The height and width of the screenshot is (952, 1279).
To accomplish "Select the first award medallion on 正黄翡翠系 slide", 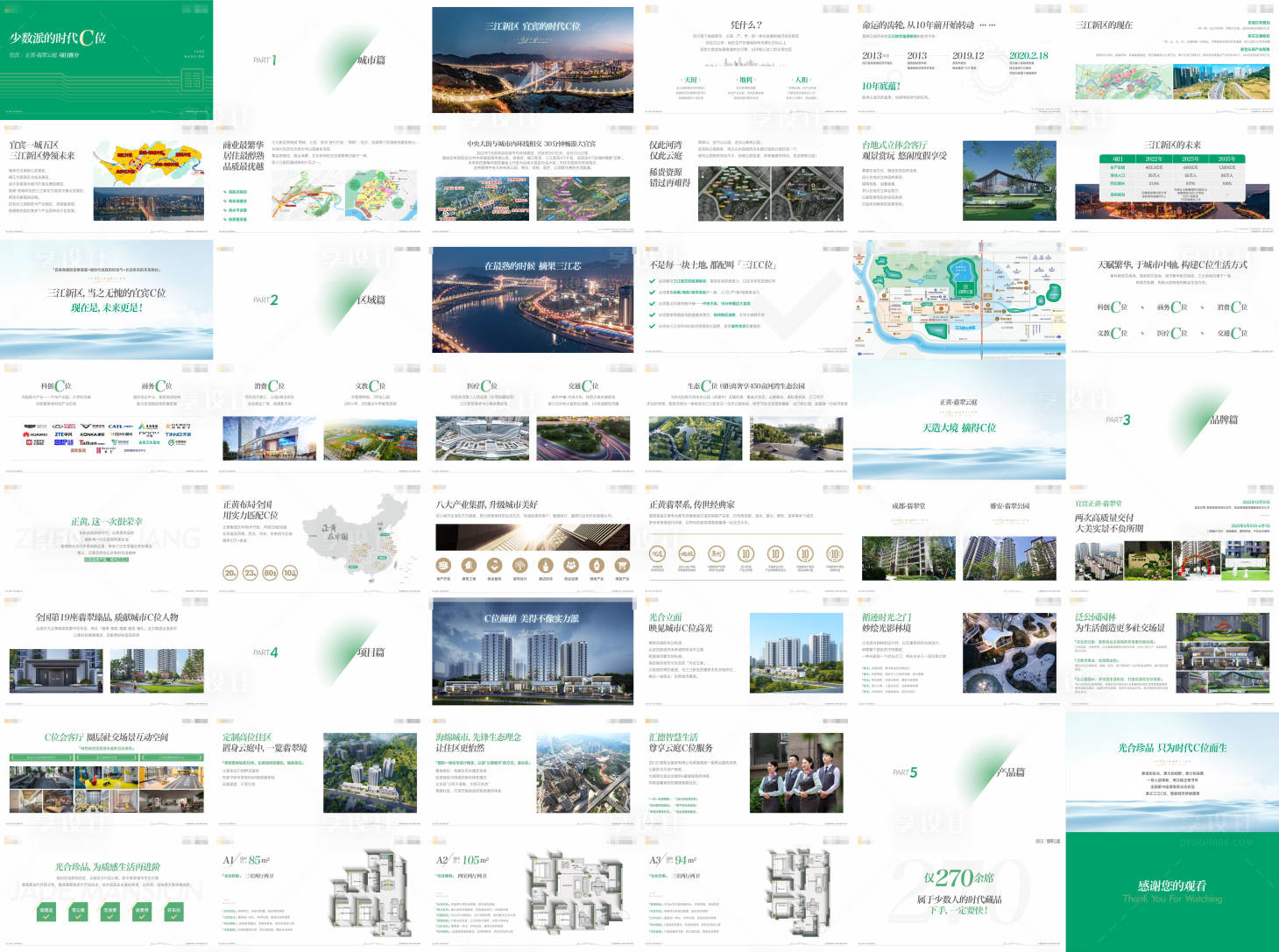I will [x=657, y=554].
